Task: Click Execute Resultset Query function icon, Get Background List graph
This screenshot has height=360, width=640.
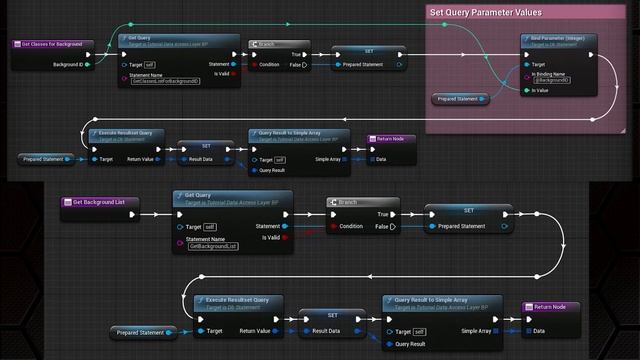Action: point(200,300)
